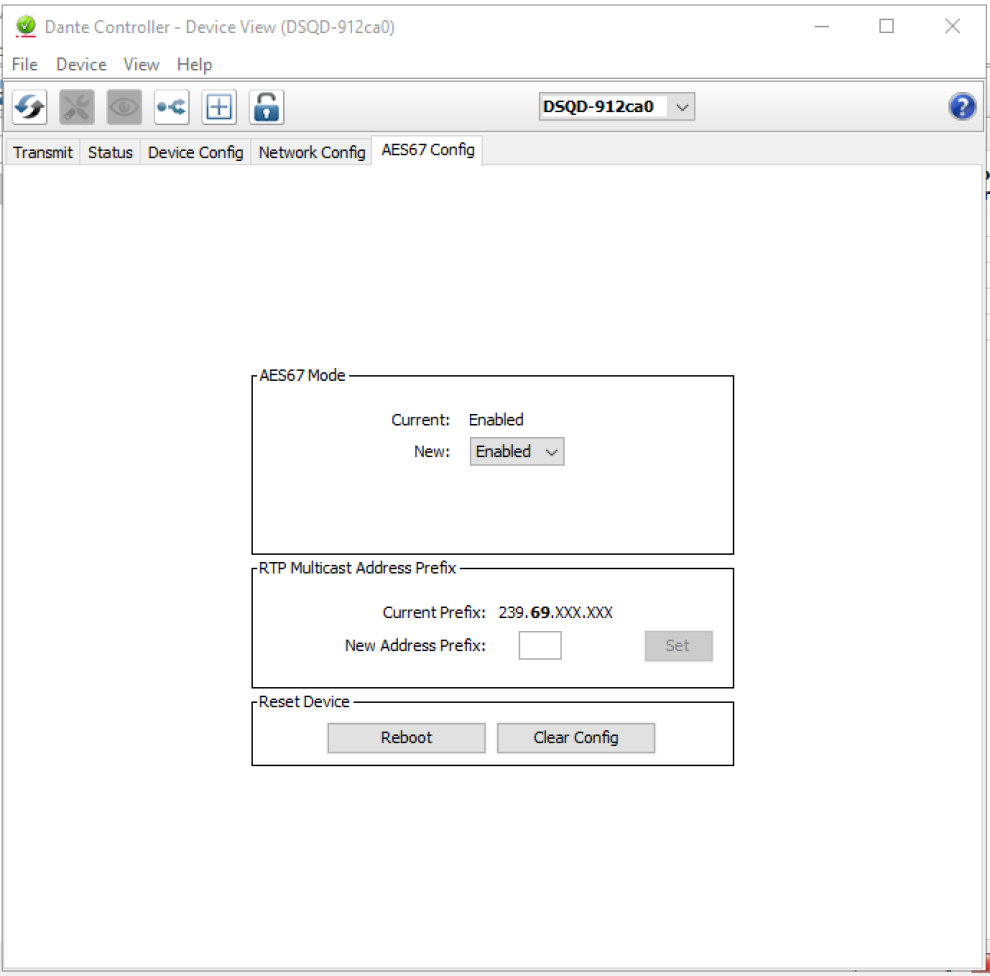
Task: Click the eye Identify Device icon
Action: pyautogui.click(x=124, y=107)
